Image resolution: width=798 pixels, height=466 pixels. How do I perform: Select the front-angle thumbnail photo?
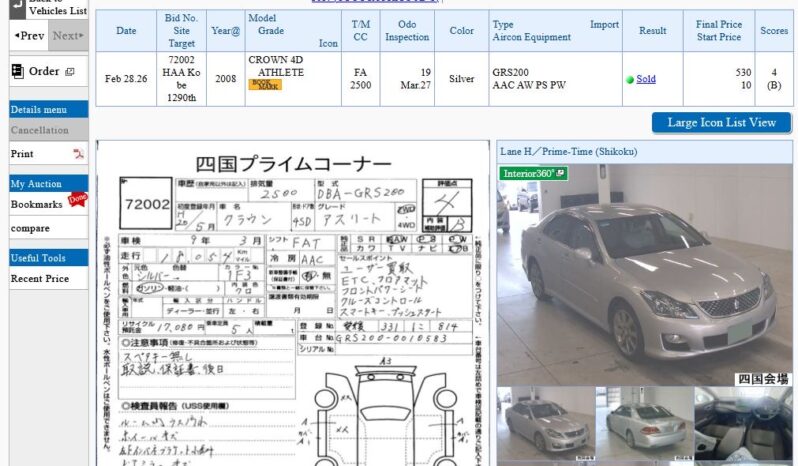click(545, 425)
